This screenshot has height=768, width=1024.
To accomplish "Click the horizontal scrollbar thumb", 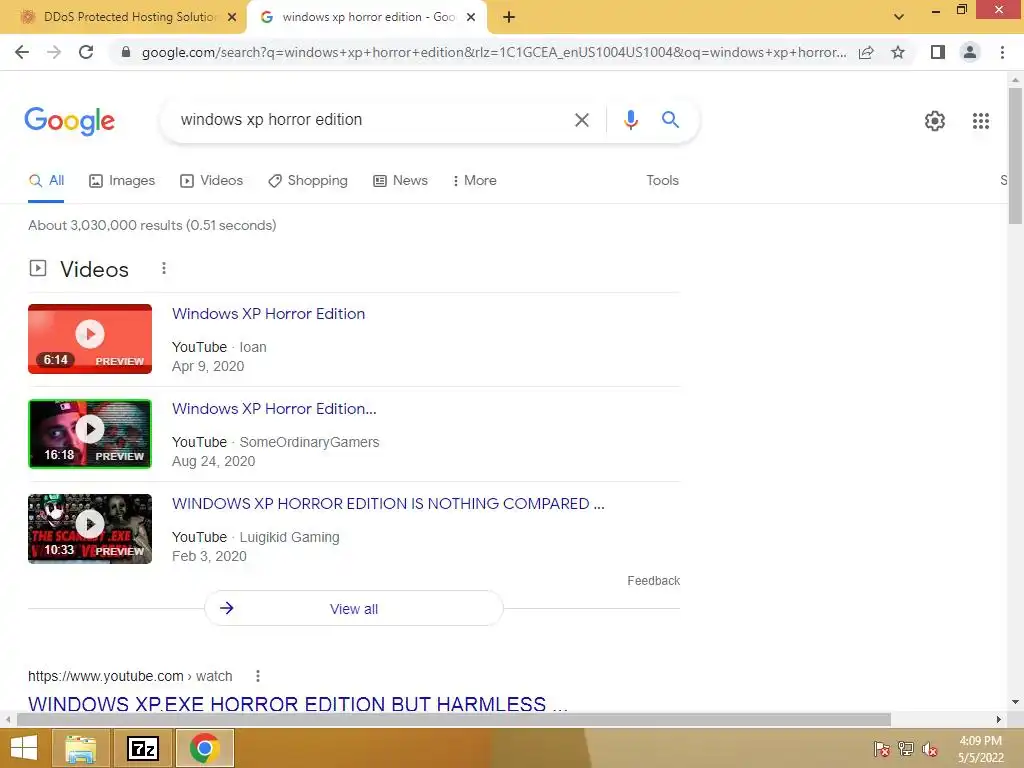I will tap(454, 720).
